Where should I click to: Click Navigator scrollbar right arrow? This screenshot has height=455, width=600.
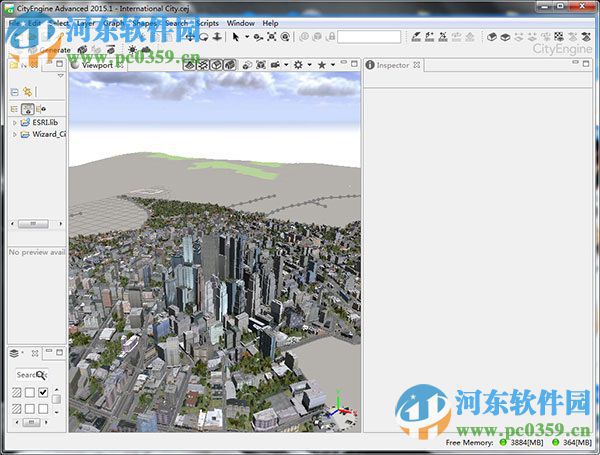coord(61,223)
